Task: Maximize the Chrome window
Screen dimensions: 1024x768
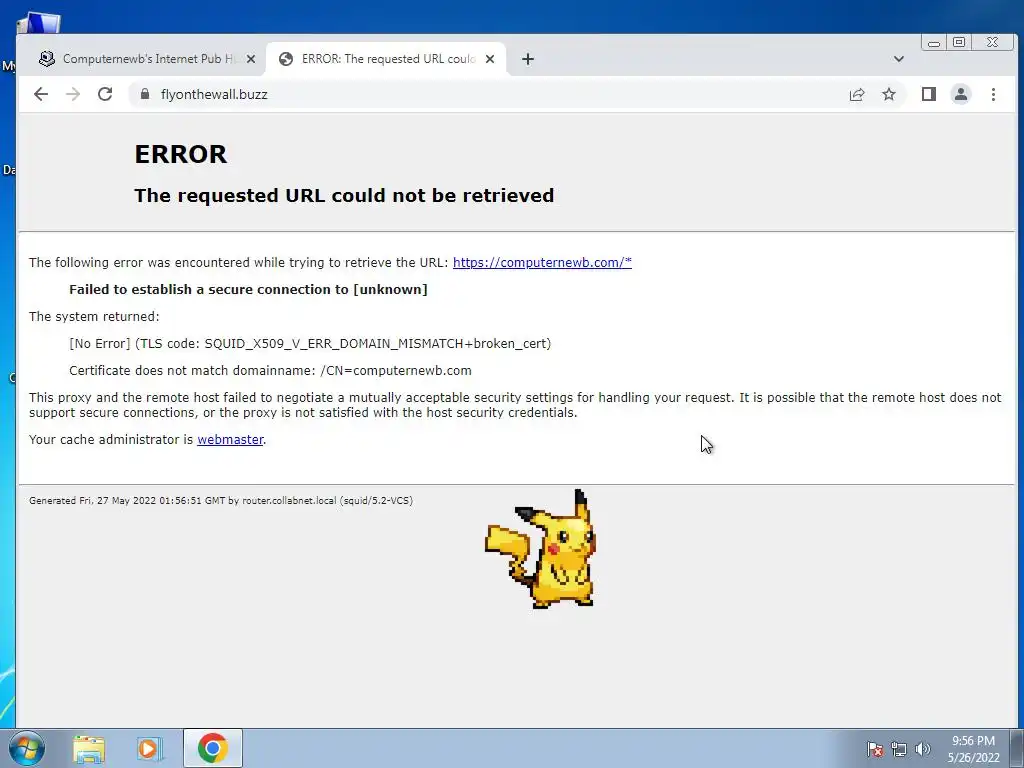Action: [959, 42]
